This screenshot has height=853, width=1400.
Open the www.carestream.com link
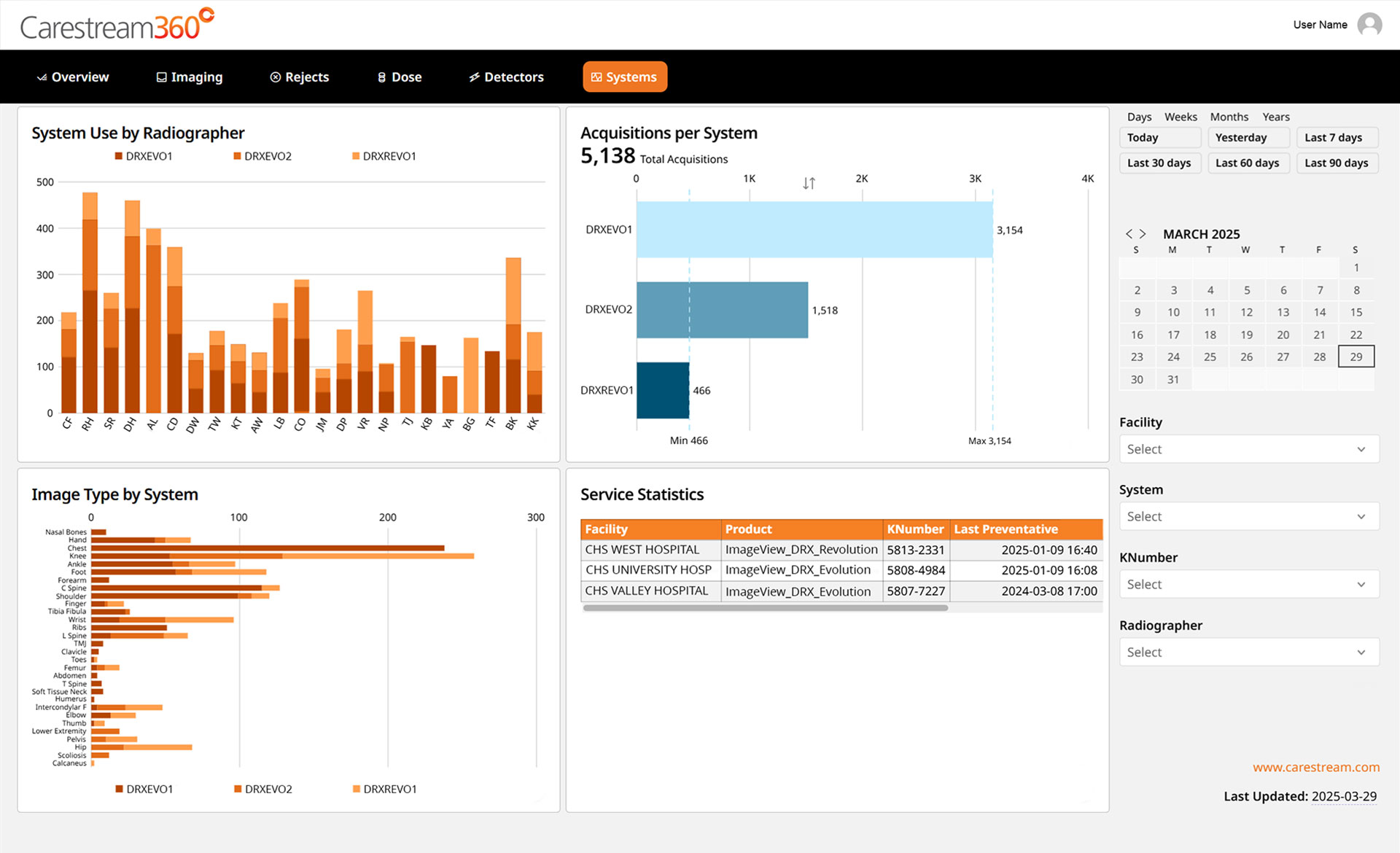tap(1315, 767)
